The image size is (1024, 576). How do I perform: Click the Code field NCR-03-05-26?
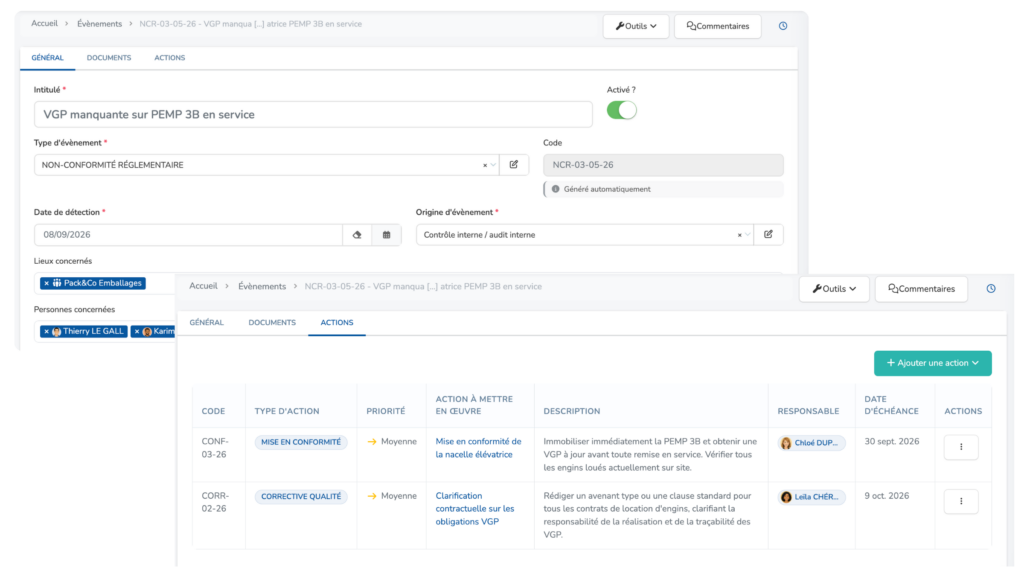pos(663,165)
